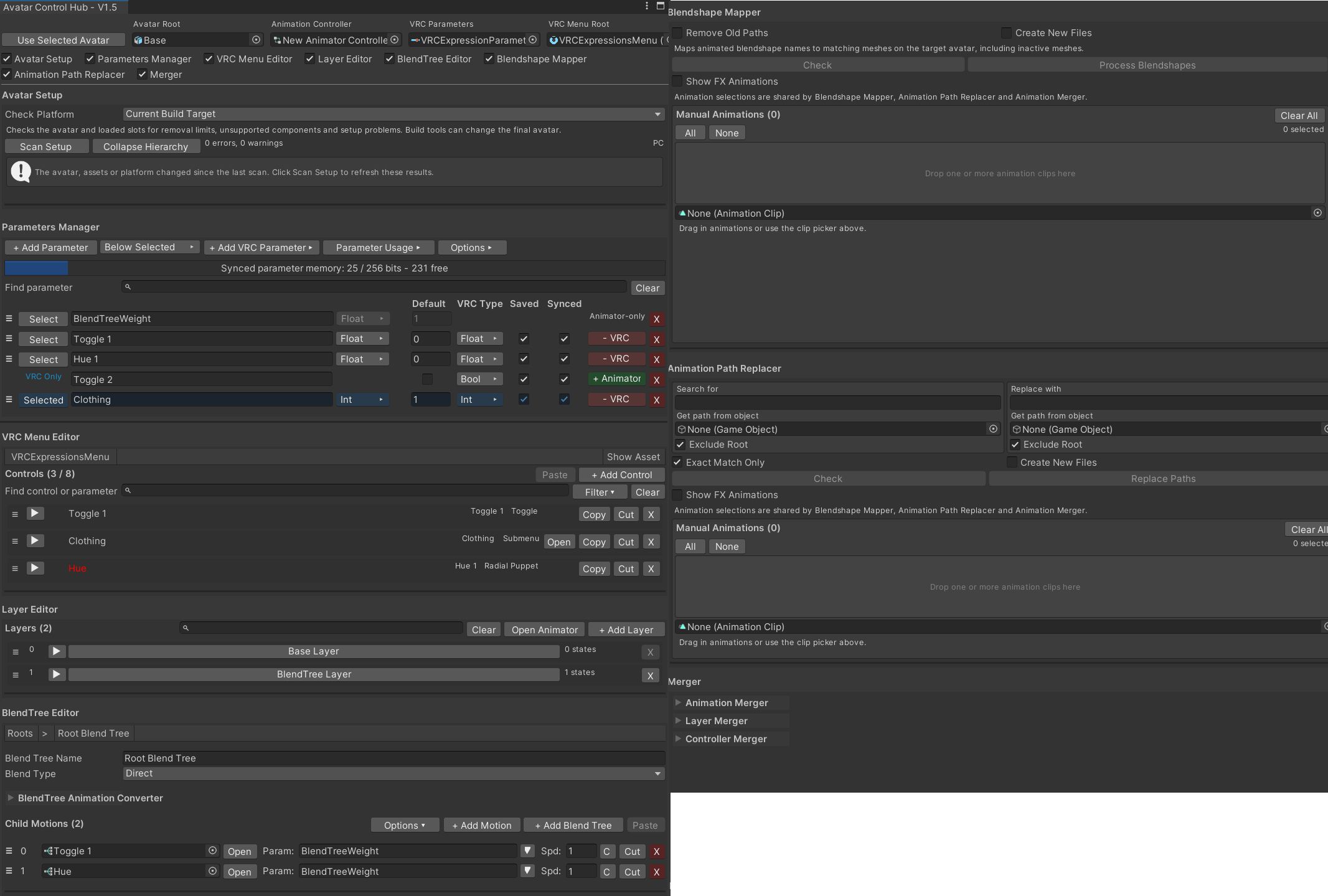Open the Check Platform dropdown
This screenshot has width=1328, height=896.
pyautogui.click(x=393, y=114)
